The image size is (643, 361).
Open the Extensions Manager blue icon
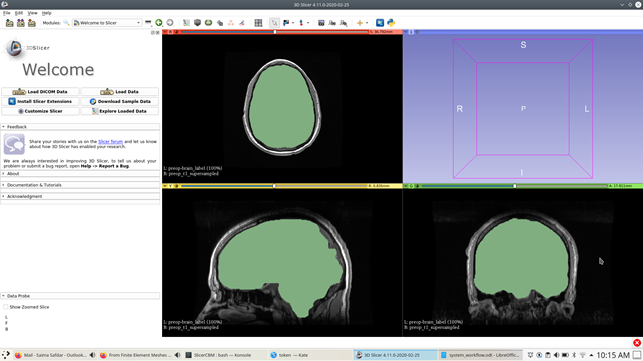click(380, 23)
